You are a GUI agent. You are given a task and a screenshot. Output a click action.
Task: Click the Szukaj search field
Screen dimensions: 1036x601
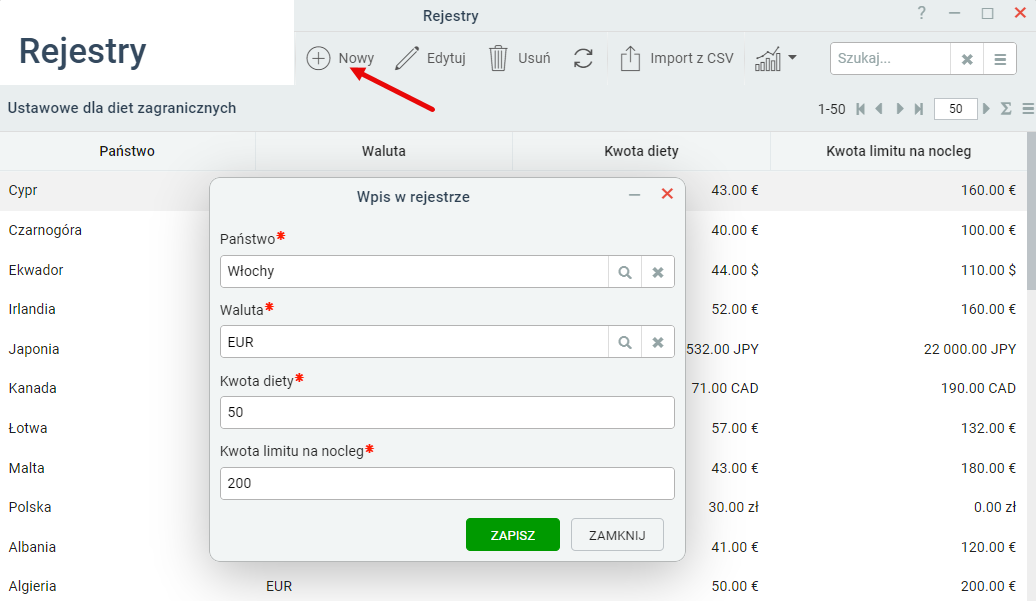coord(890,59)
